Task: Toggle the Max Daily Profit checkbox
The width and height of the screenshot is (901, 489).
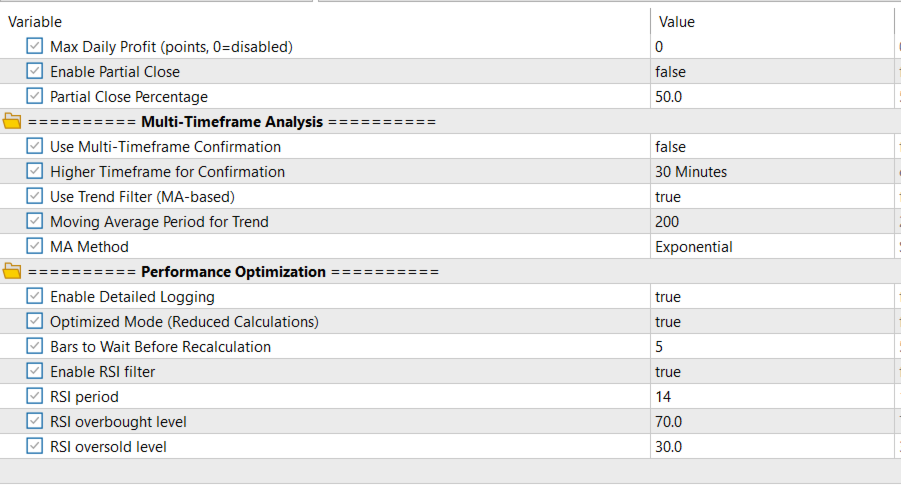Action: pyautogui.click(x=35, y=47)
